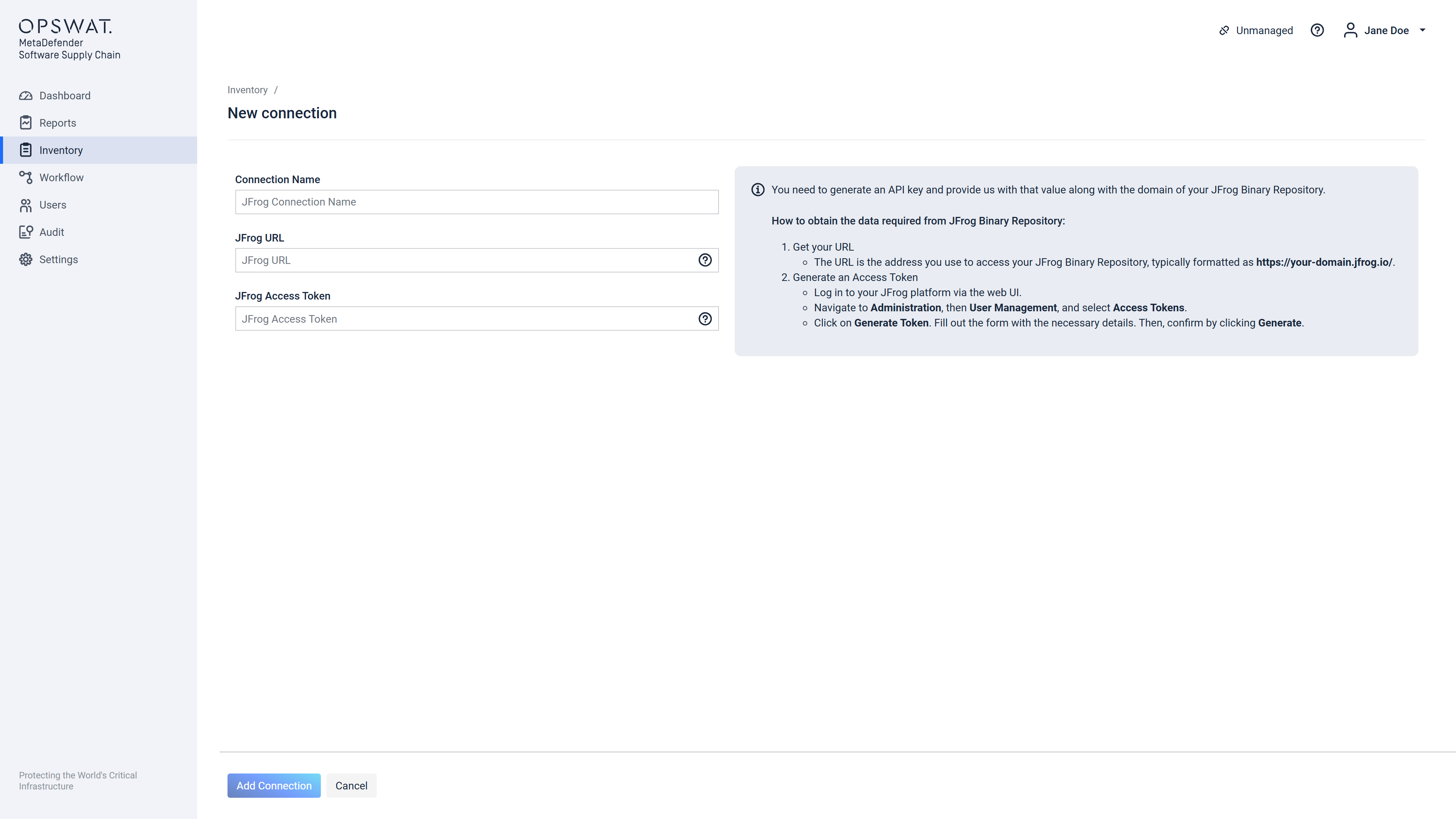
Task: Click the user avatar icon beside Jane Doe
Action: 1350,30
